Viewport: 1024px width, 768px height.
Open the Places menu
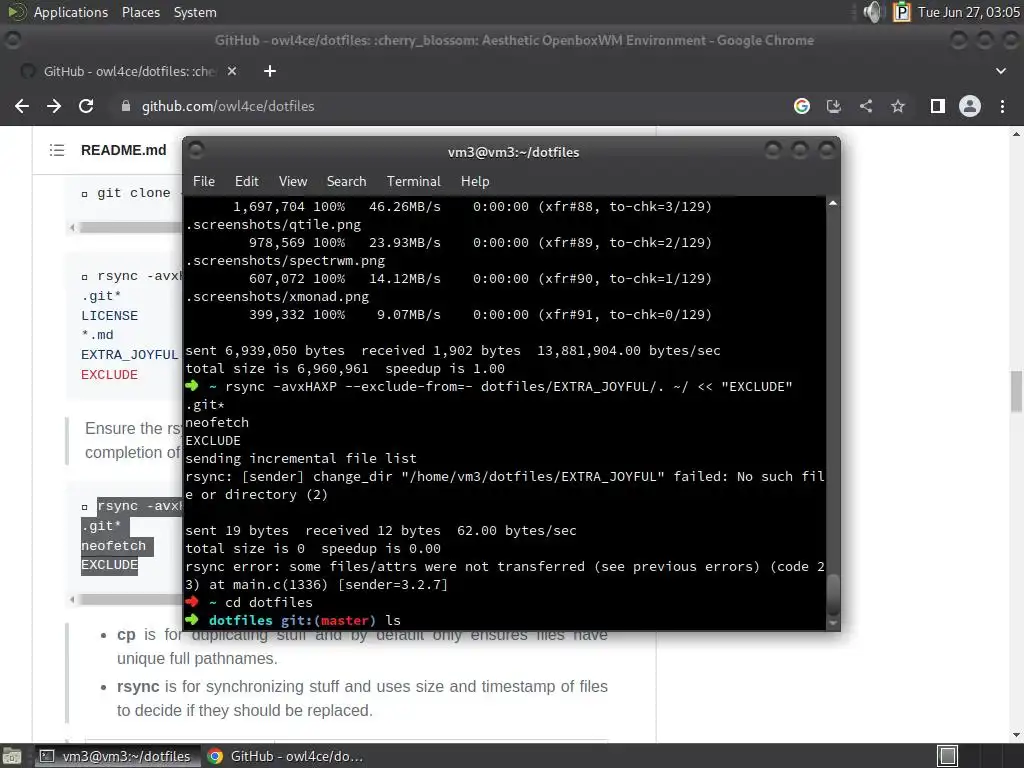pos(140,12)
